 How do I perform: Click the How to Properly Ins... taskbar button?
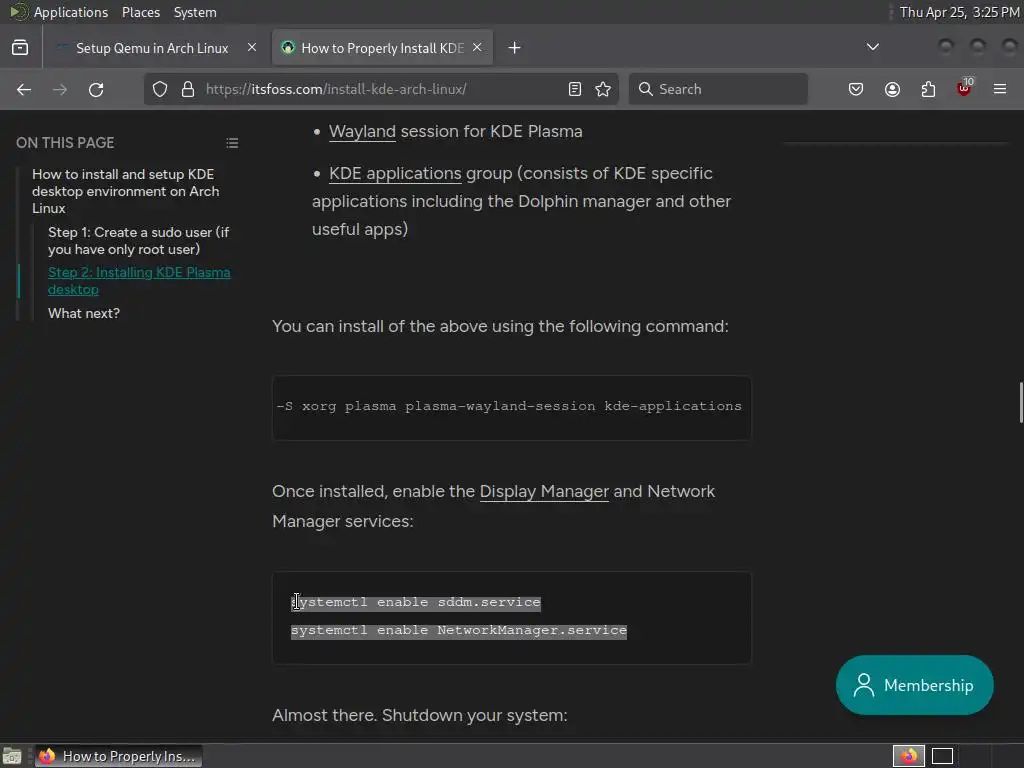[118, 756]
